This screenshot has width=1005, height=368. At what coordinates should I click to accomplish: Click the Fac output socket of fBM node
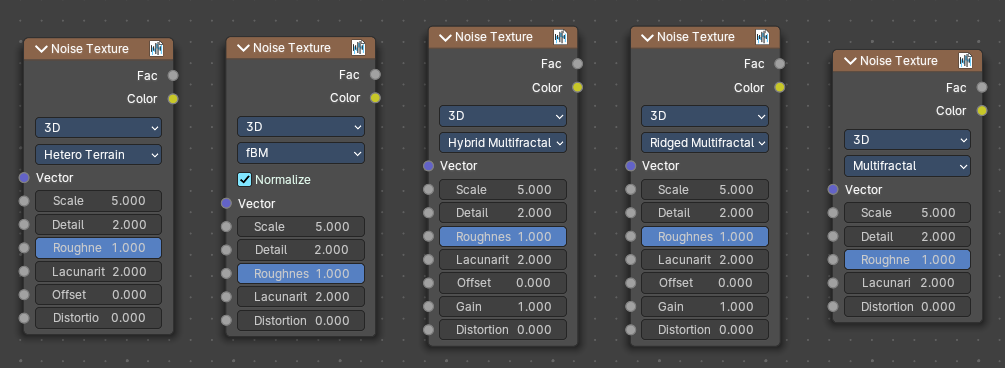376,74
